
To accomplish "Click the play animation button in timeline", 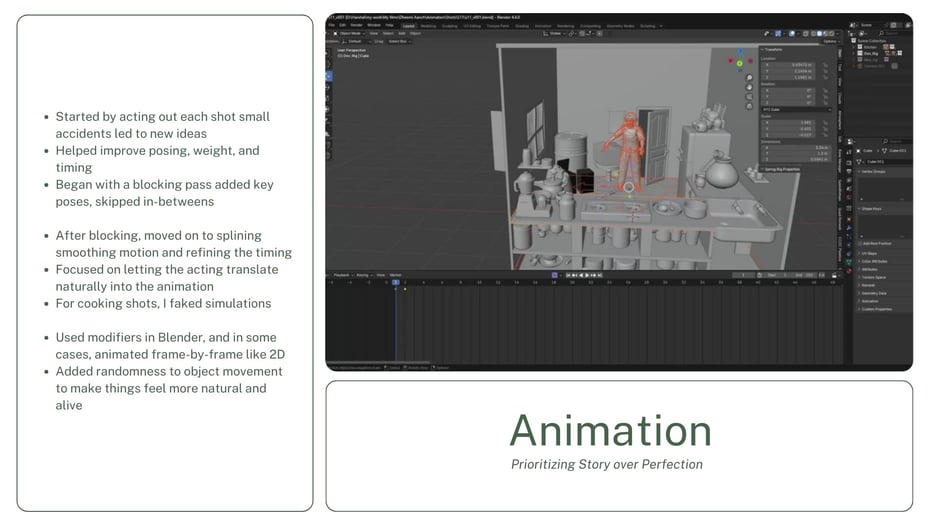I will coord(587,275).
